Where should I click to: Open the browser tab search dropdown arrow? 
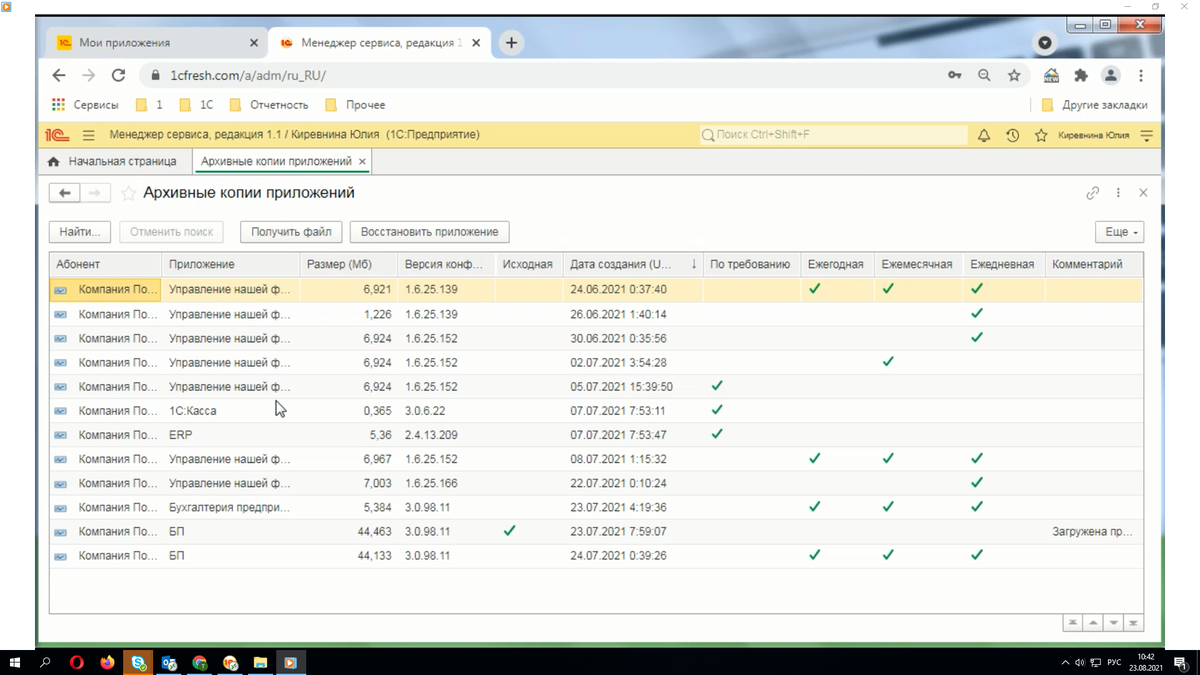pos(1045,43)
